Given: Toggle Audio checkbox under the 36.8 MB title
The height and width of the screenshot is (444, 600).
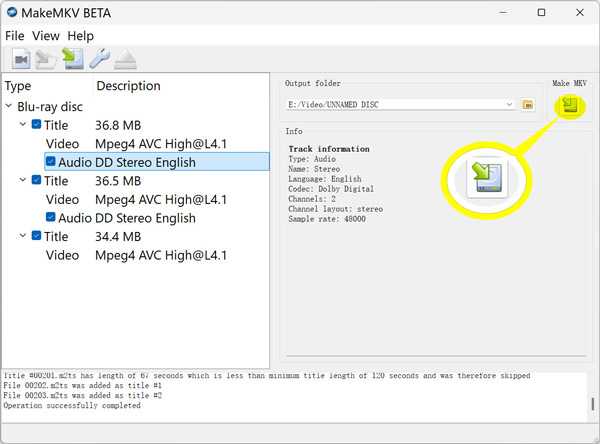Looking at the screenshot, I should click(51, 161).
